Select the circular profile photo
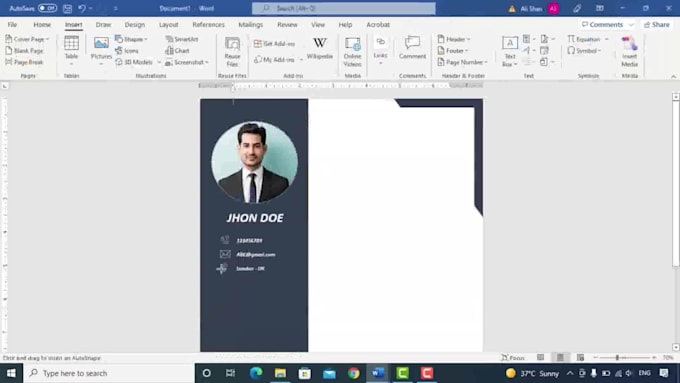 [x=254, y=162]
